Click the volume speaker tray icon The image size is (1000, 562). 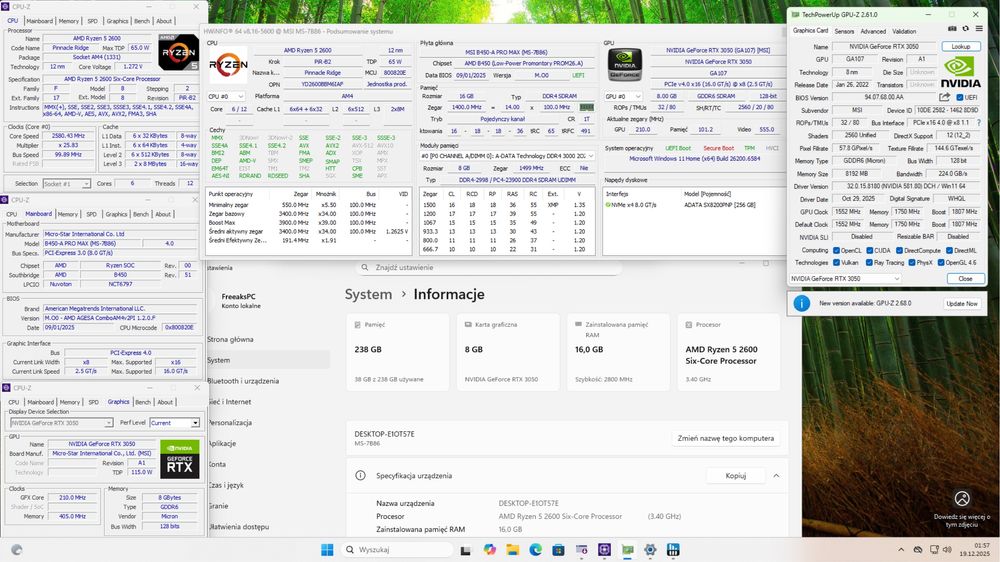click(947, 549)
